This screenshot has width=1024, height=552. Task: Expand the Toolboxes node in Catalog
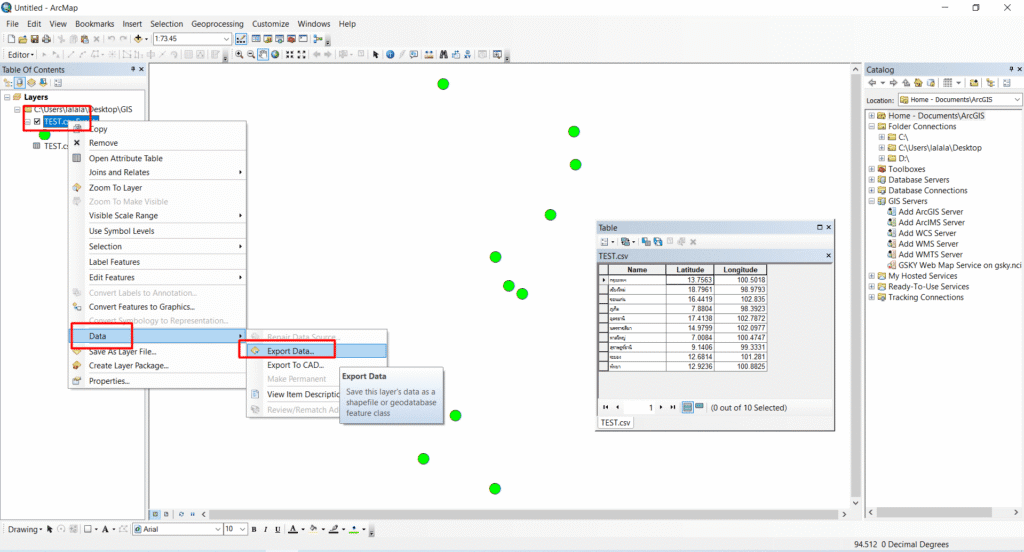(x=871, y=169)
